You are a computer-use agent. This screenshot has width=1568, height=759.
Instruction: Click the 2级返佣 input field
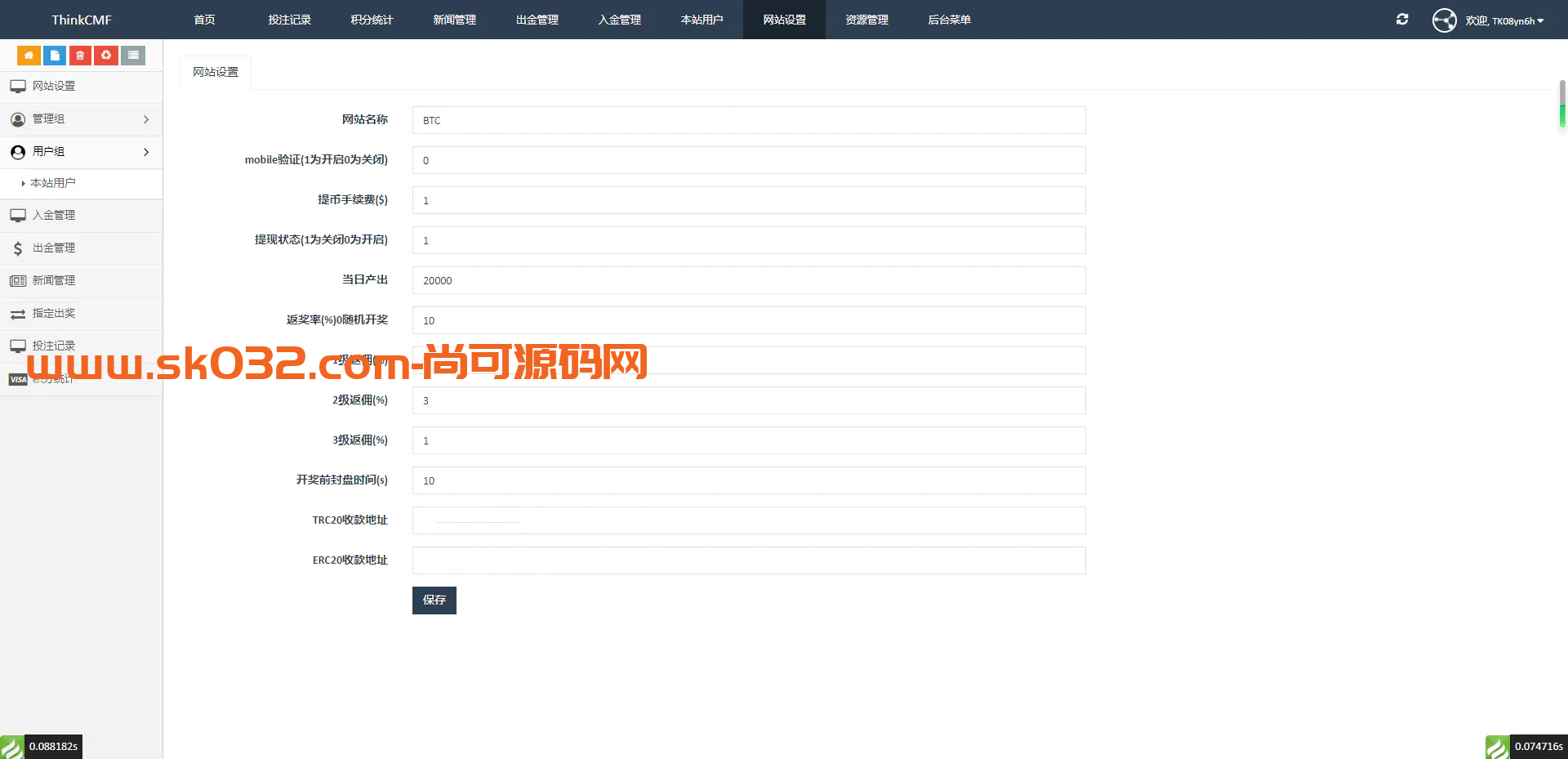(x=749, y=400)
